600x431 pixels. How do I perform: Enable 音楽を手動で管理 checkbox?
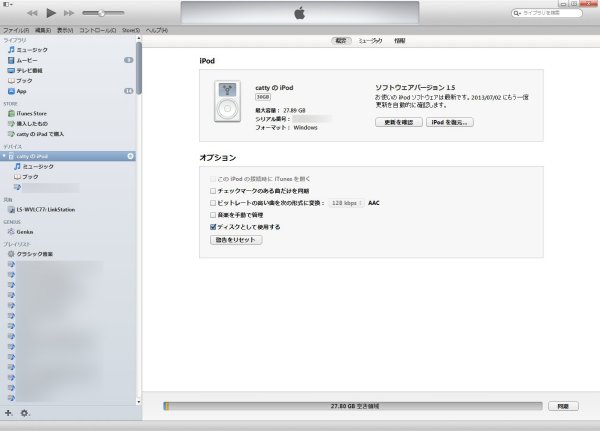pos(213,215)
